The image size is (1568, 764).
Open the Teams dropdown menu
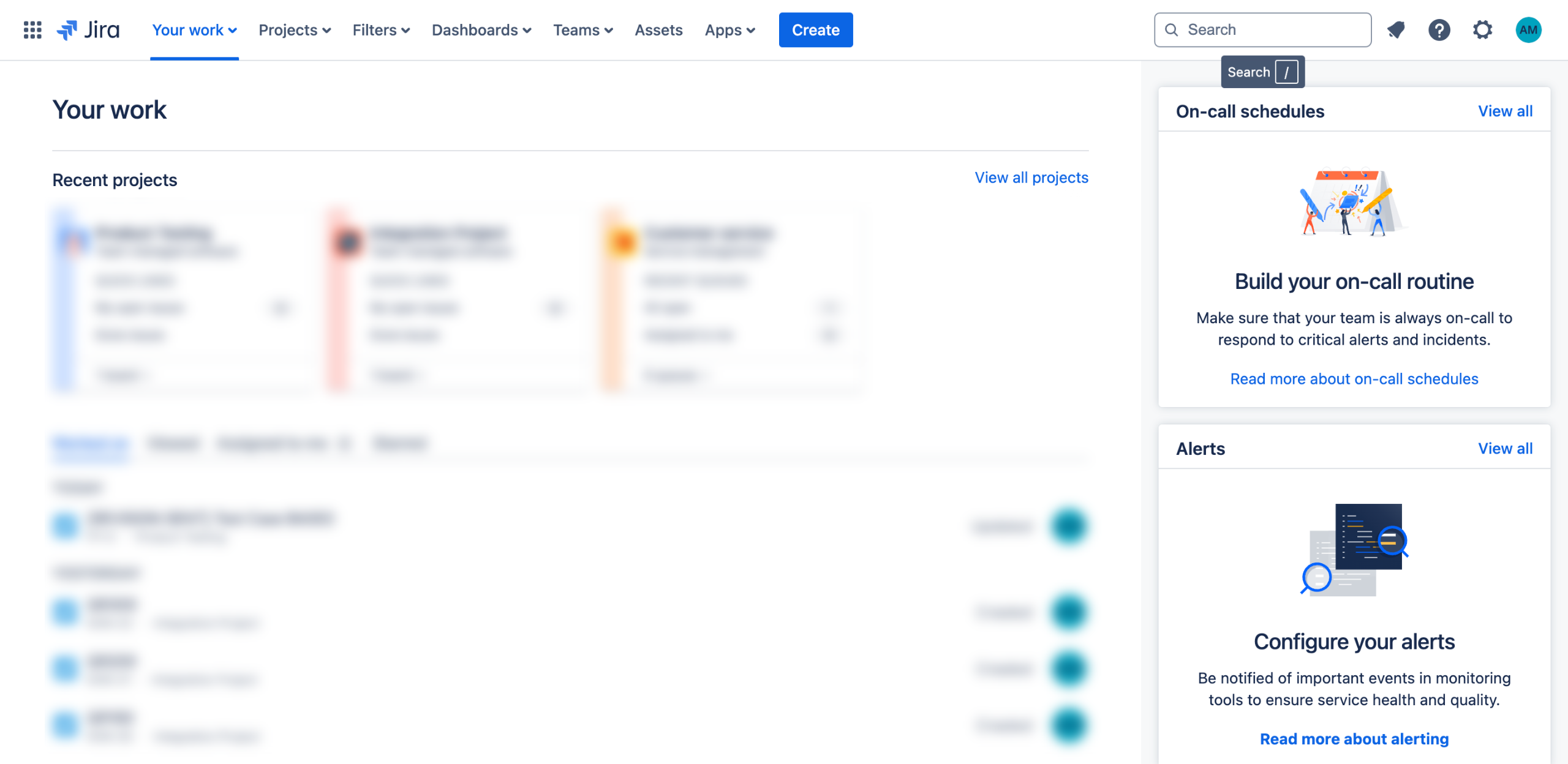582,30
